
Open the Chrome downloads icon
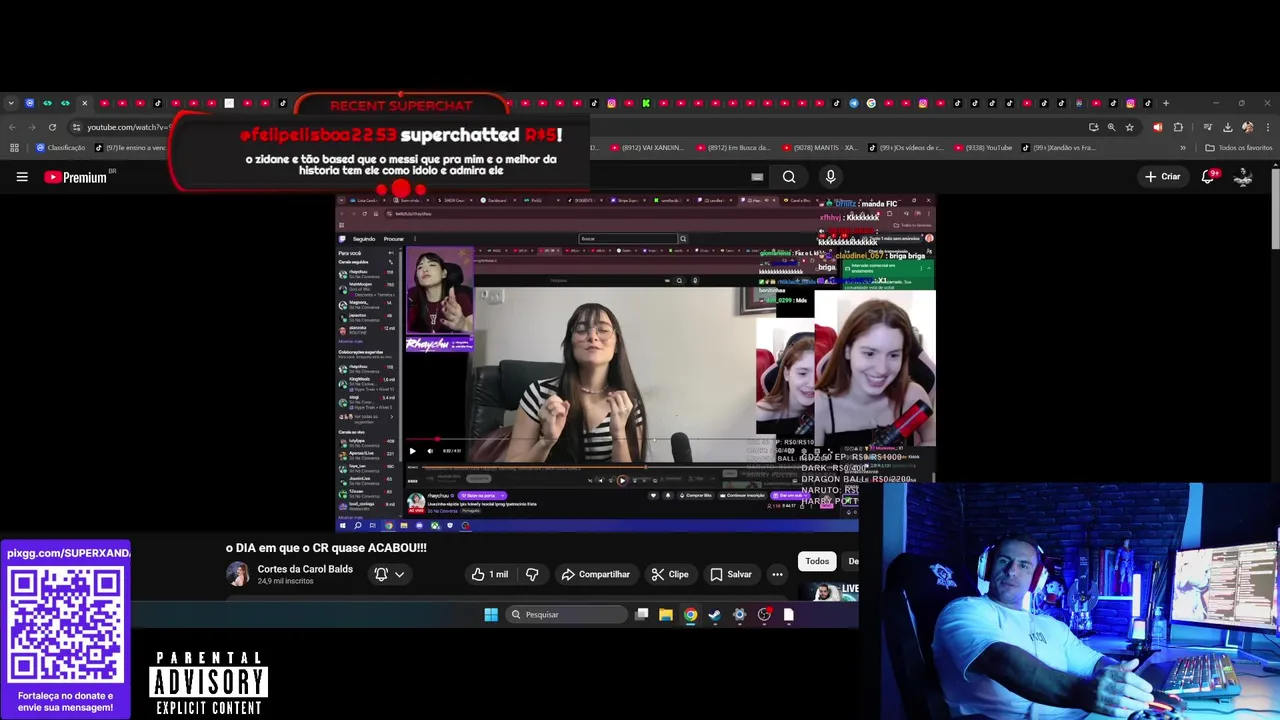pos(1227,127)
